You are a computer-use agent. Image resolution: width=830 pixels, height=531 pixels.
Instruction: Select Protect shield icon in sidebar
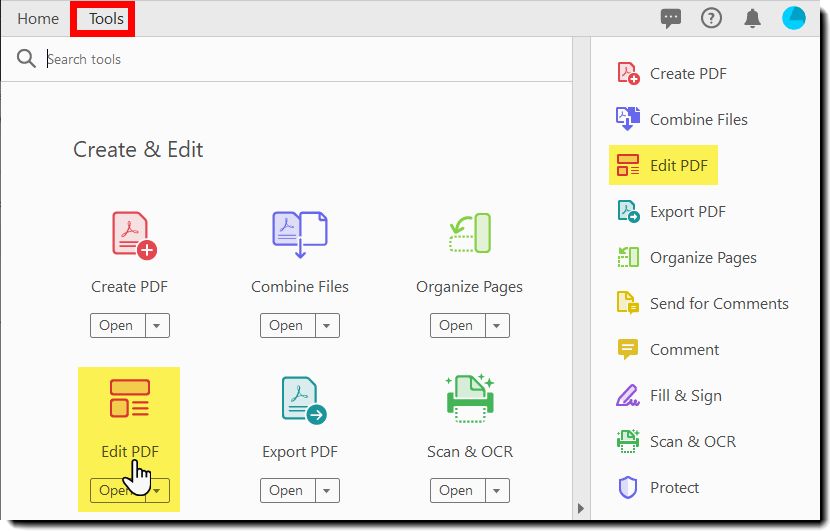click(x=628, y=487)
